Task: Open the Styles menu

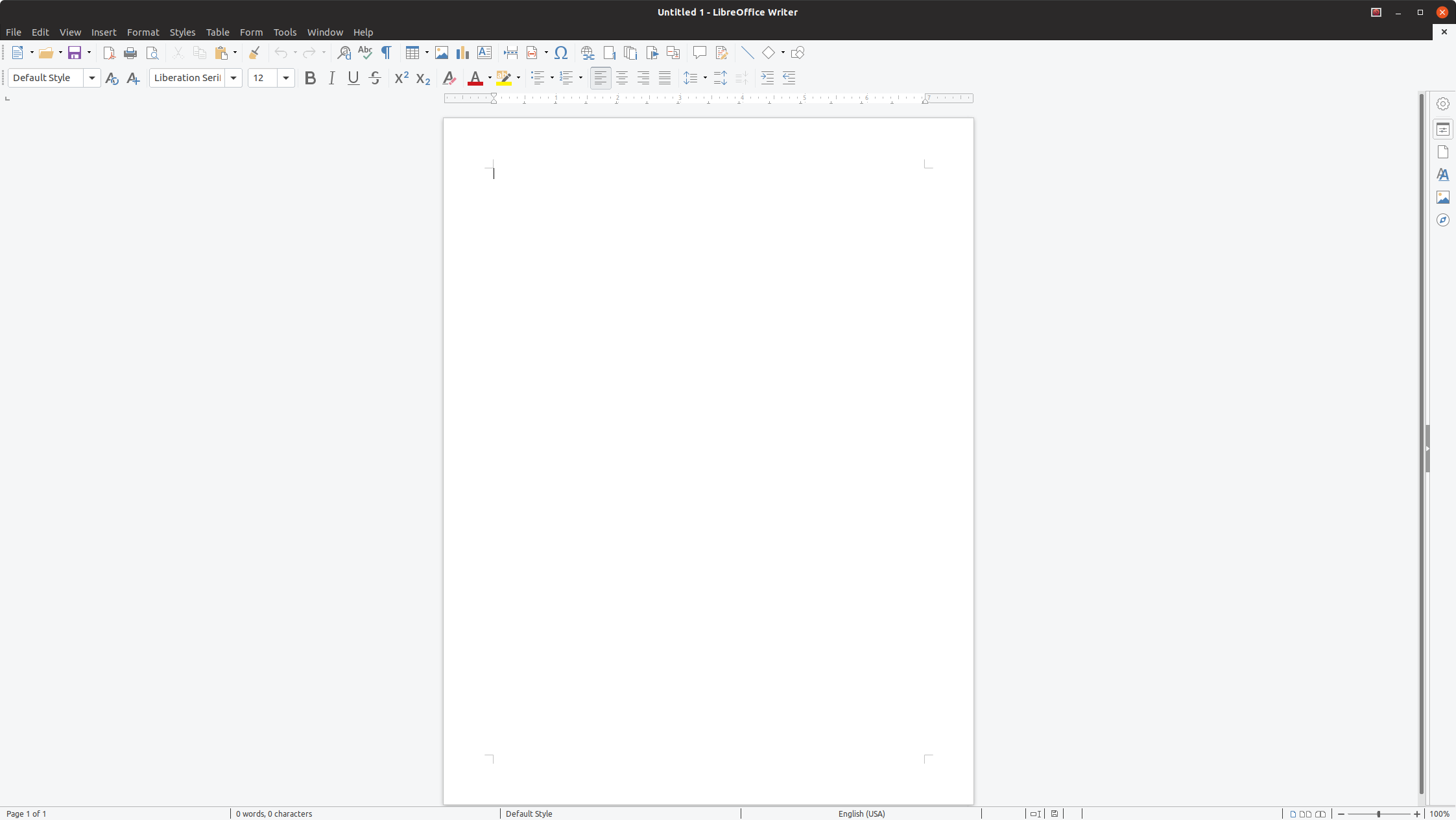Action: pyautogui.click(x=183, y=32)
